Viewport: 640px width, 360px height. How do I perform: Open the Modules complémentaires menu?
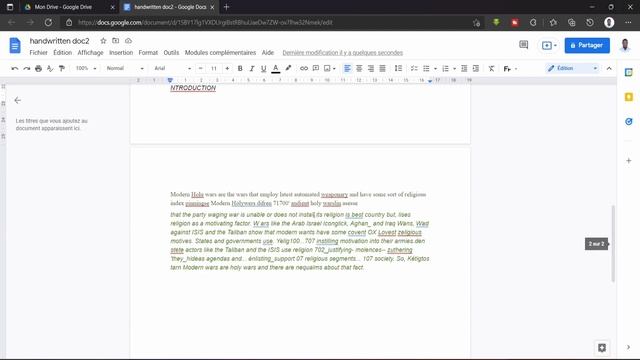coord(220,53)
